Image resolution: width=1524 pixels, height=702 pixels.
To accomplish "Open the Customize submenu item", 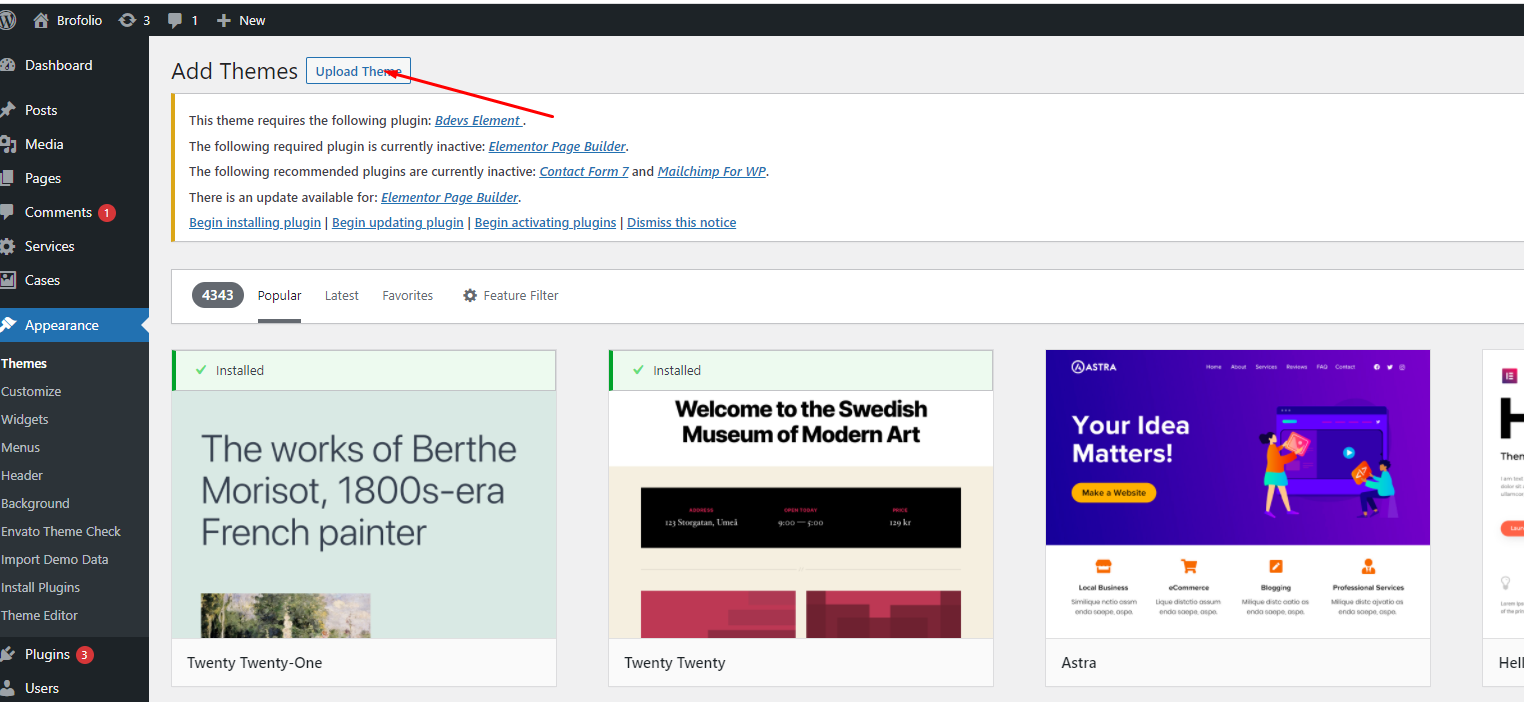I will (x=31, y=391).
